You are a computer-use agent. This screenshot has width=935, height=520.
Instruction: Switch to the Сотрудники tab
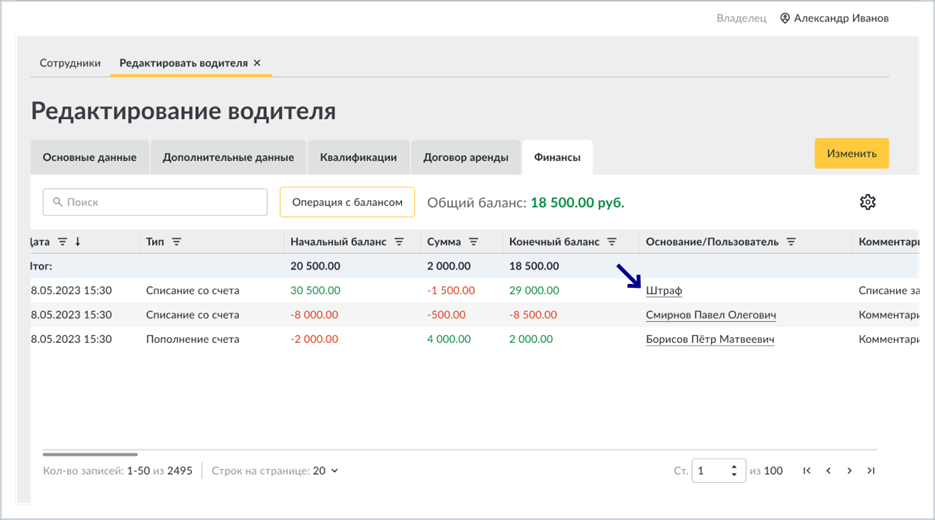(x=70, y=63)
